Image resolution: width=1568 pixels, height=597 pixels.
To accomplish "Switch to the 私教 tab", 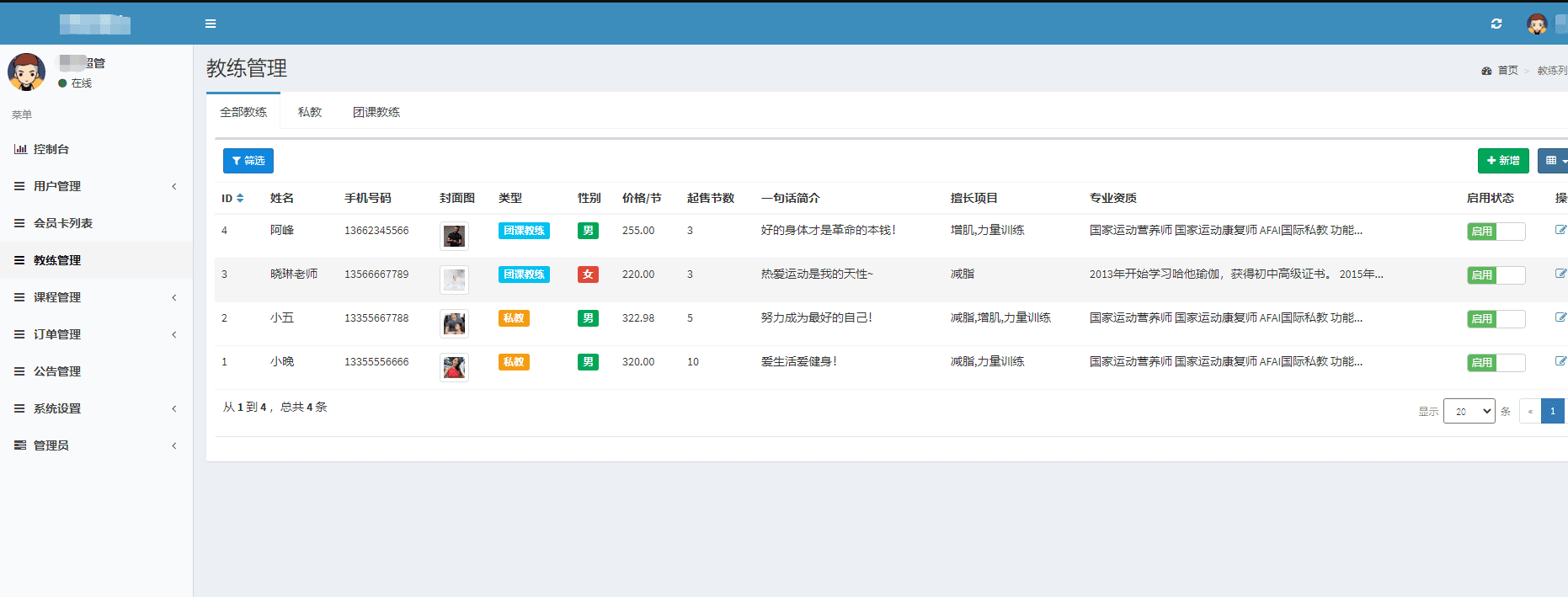I will pos(310,112).
